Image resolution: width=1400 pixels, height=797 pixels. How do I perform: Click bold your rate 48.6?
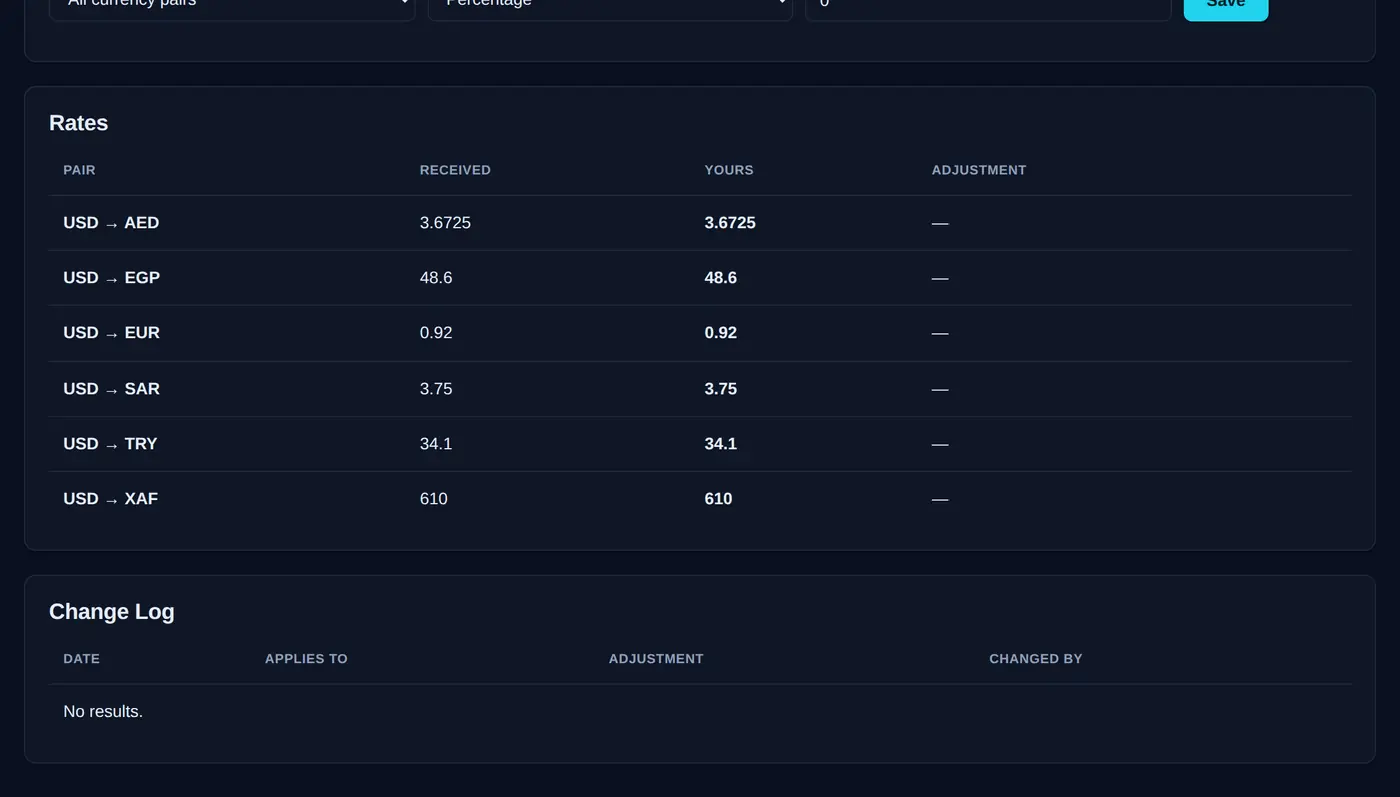click(x=721, y=278)
